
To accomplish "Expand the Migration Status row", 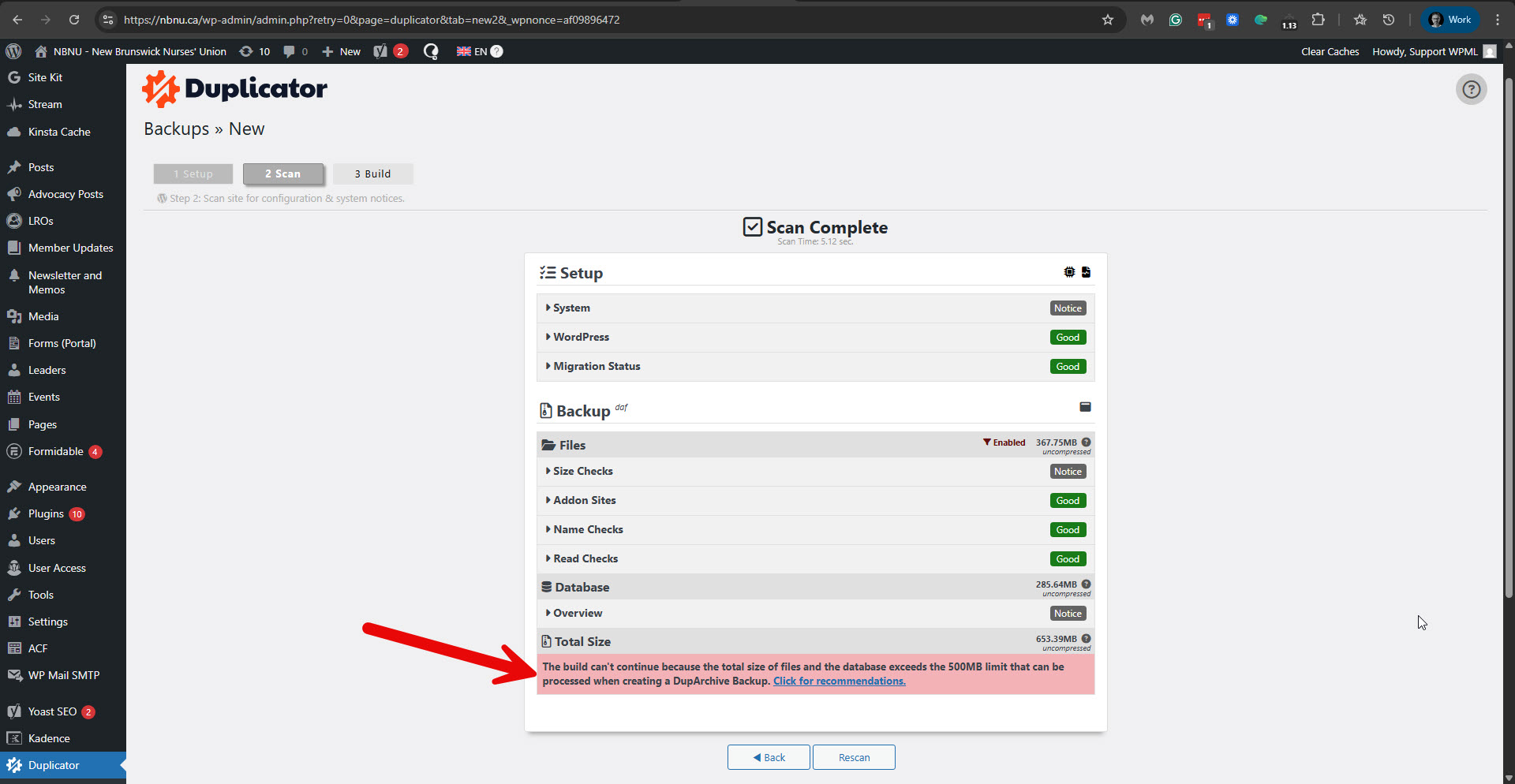I will pos(596,367).
